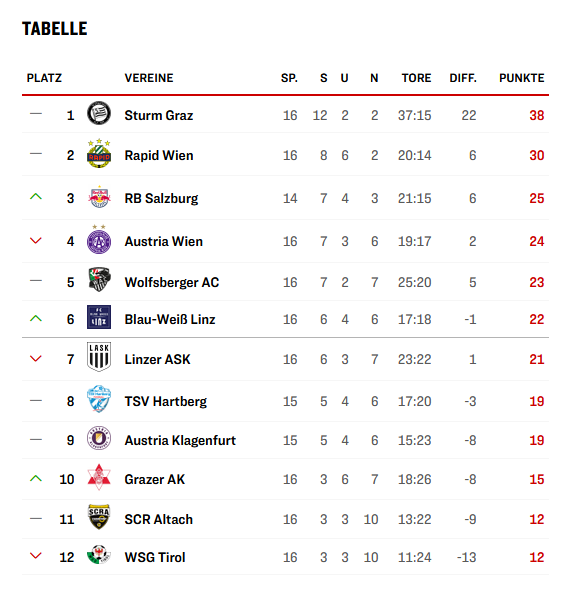Screen dimensions: 567x597
Task: Click the Wolfsberger AC wolf logo
Action: pos(99,280)
